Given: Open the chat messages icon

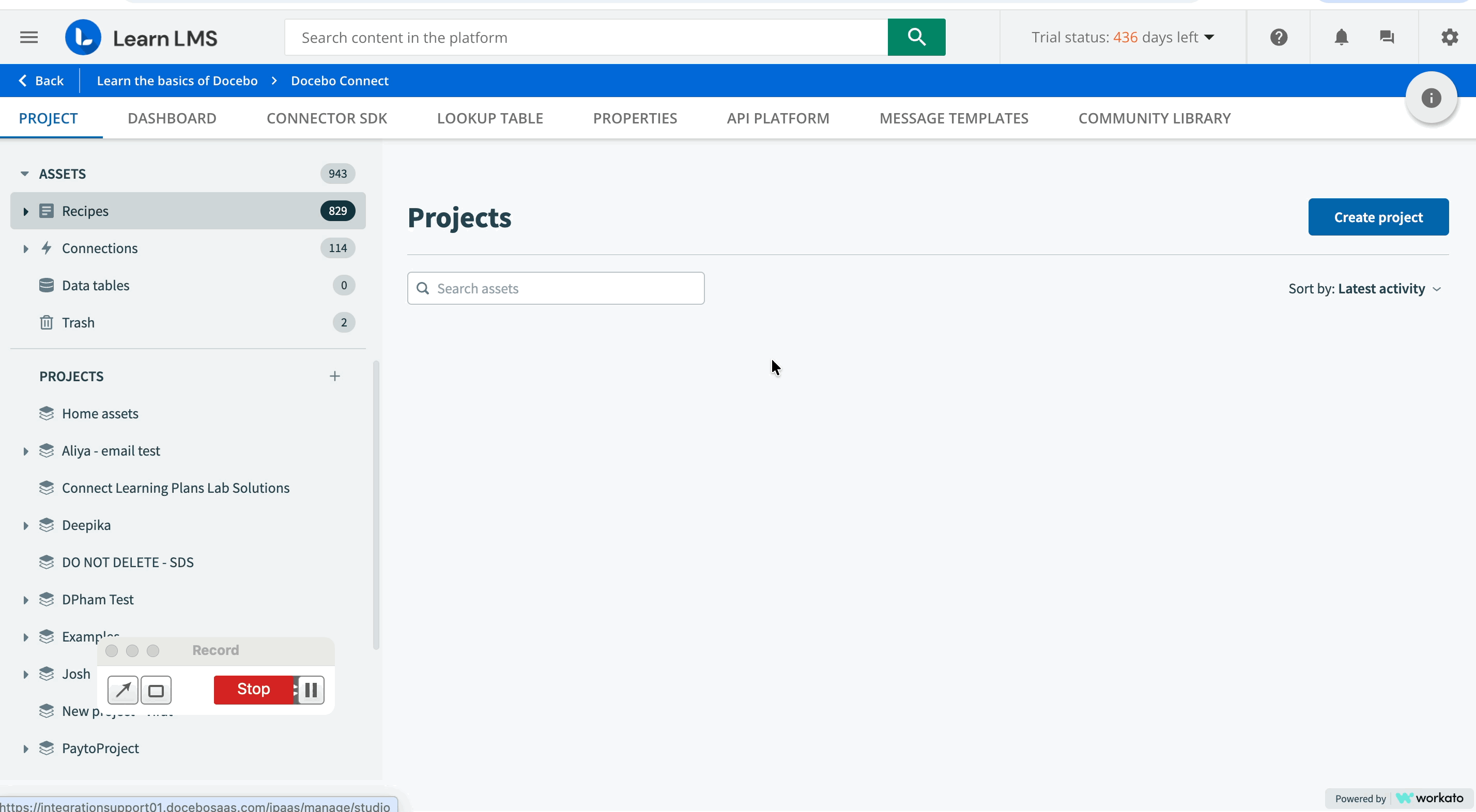Looking at the screenshot, I should pyautogui.click(x=1387, y=38).
